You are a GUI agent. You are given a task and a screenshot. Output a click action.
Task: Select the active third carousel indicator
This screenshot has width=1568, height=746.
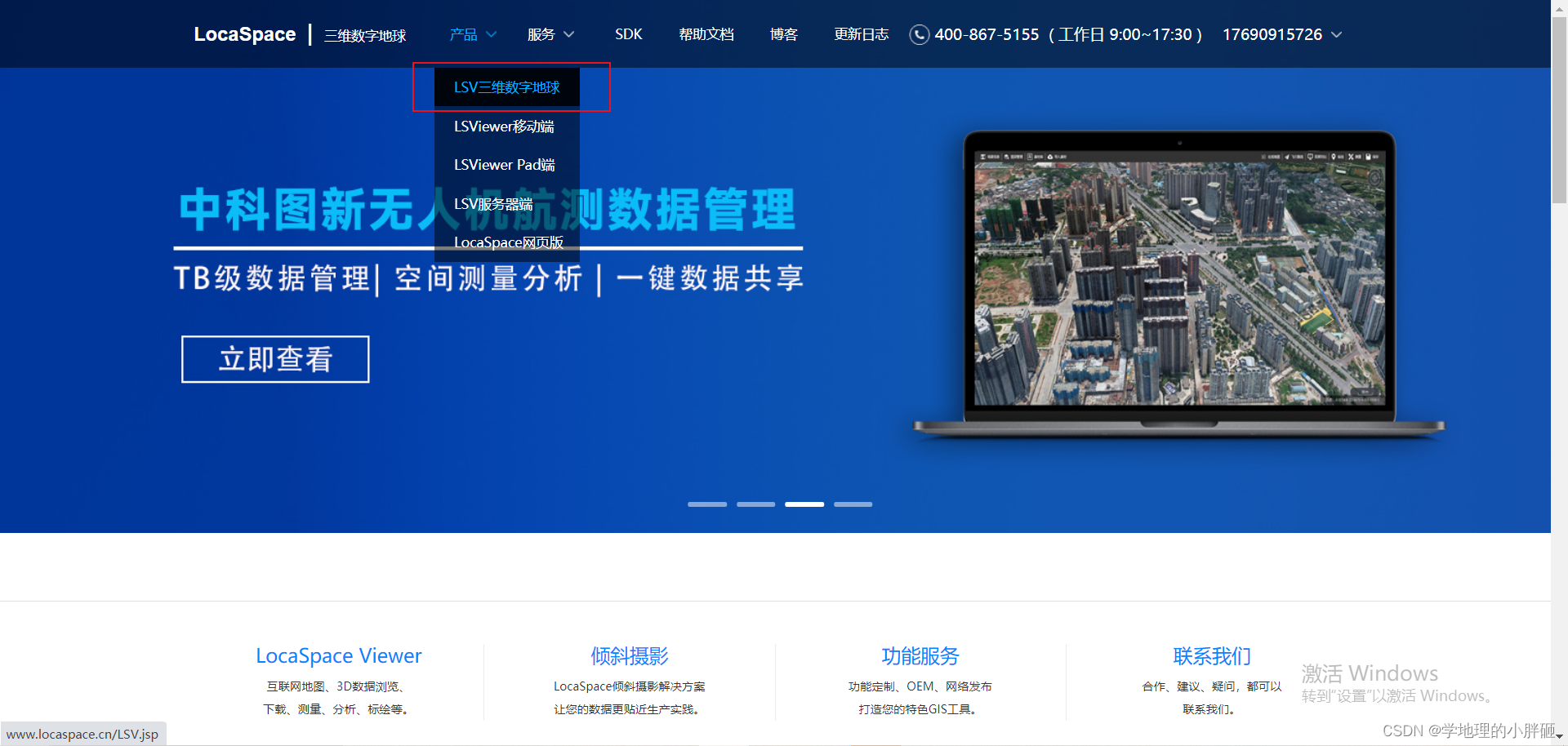click(804, 504)
